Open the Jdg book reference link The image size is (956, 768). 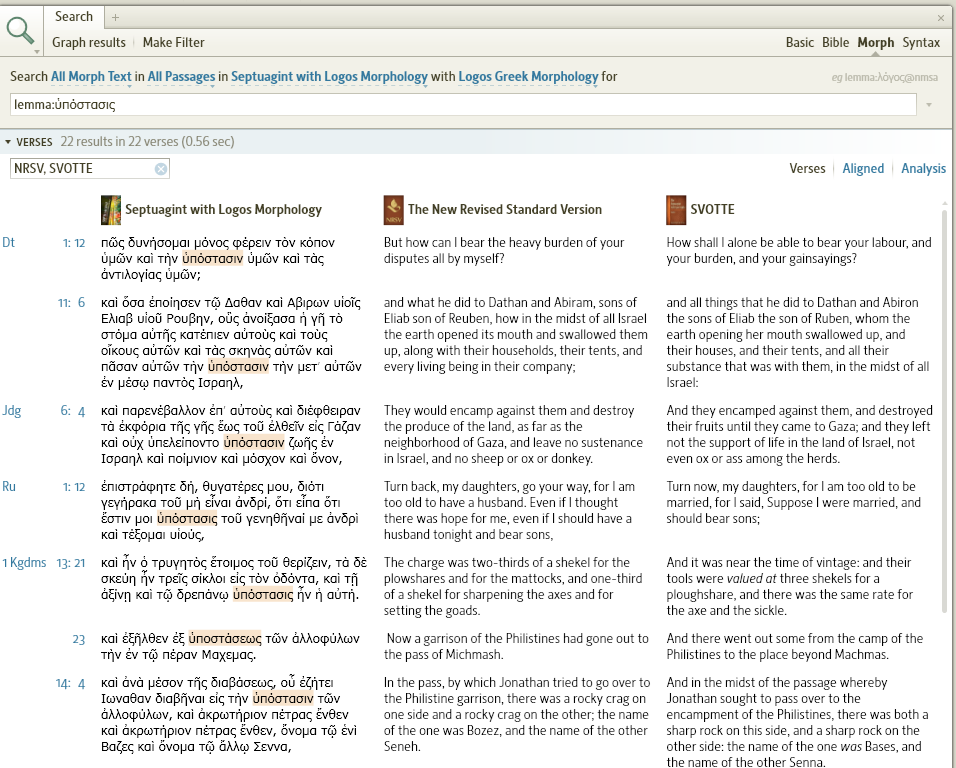pyautogui.click(x=12, y=411)
